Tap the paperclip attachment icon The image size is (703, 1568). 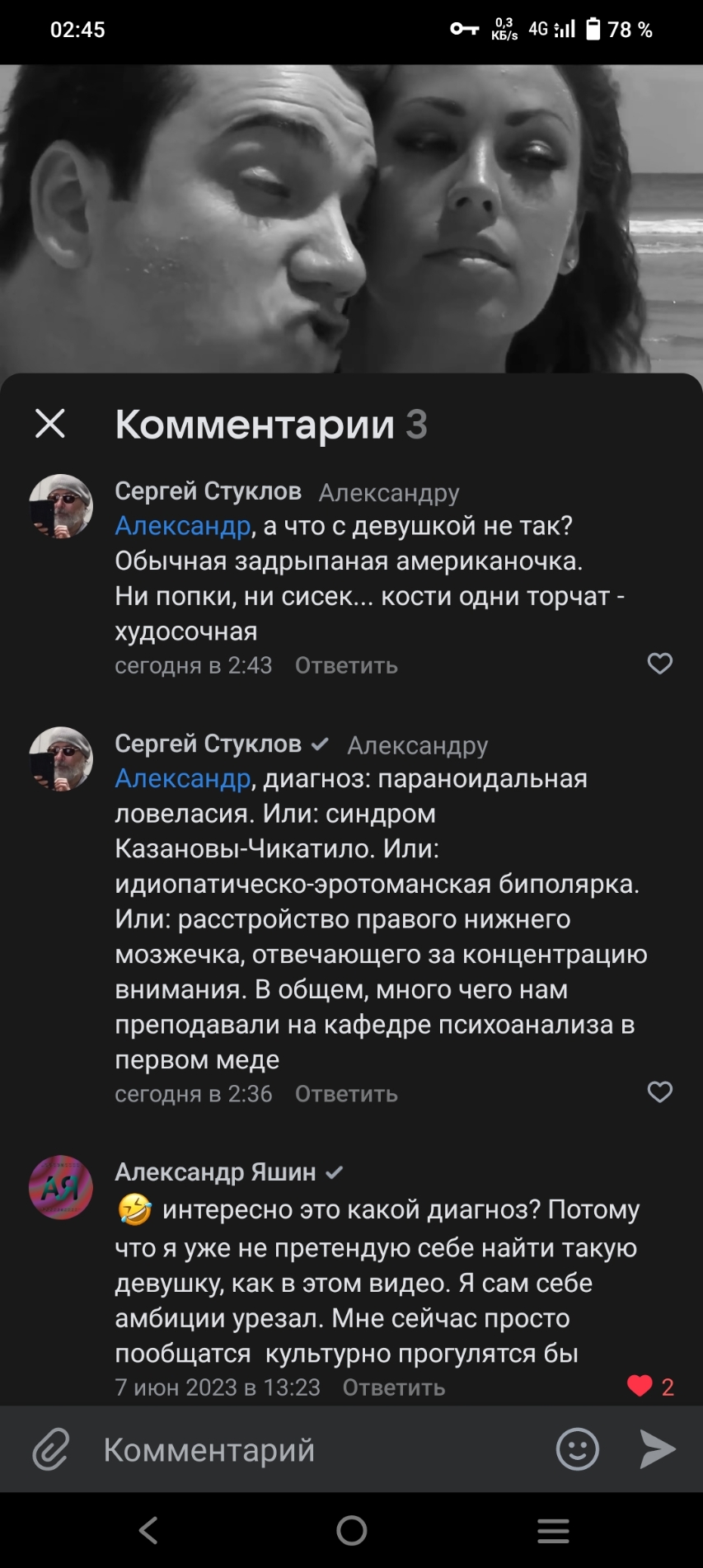tap(51, 1449)
